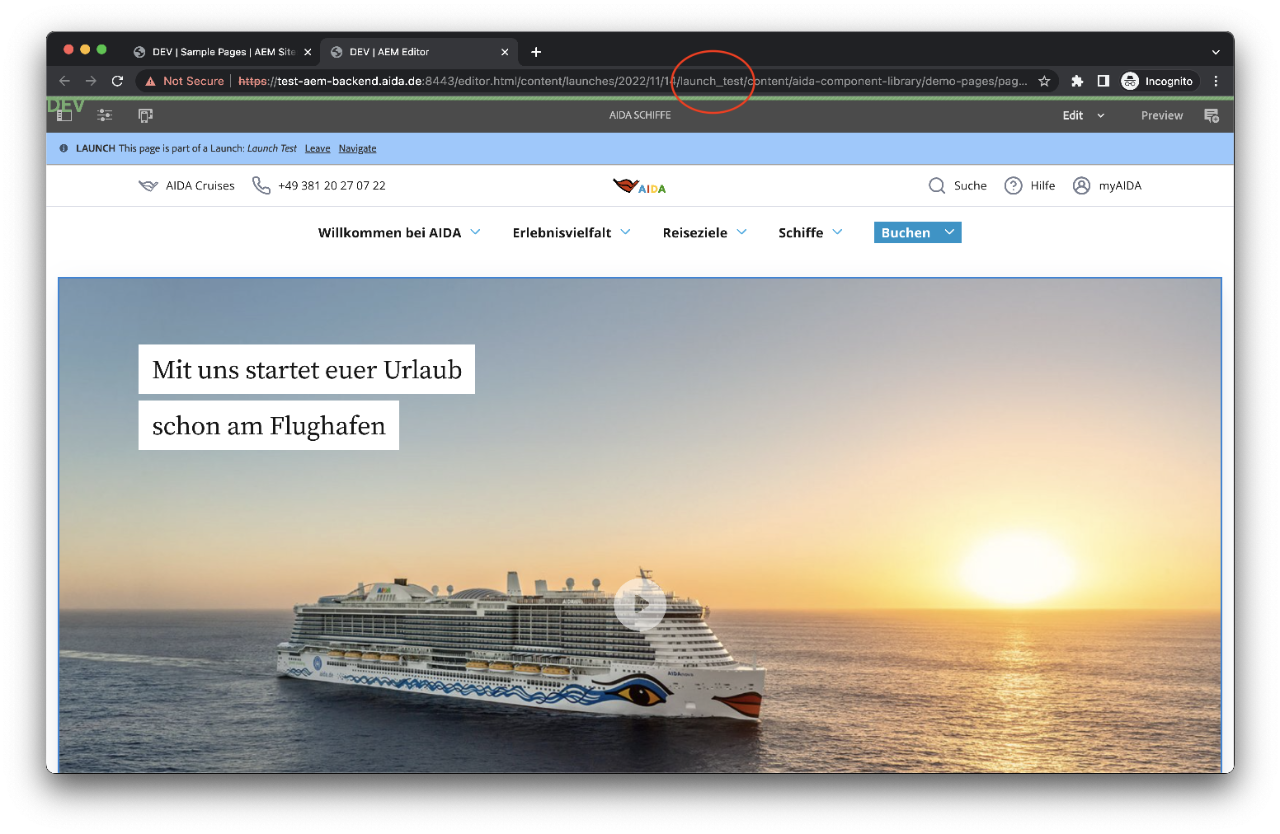Open Suche with the magnifier icon
Screen dimensions: 1280x834
tap(937, 185)
